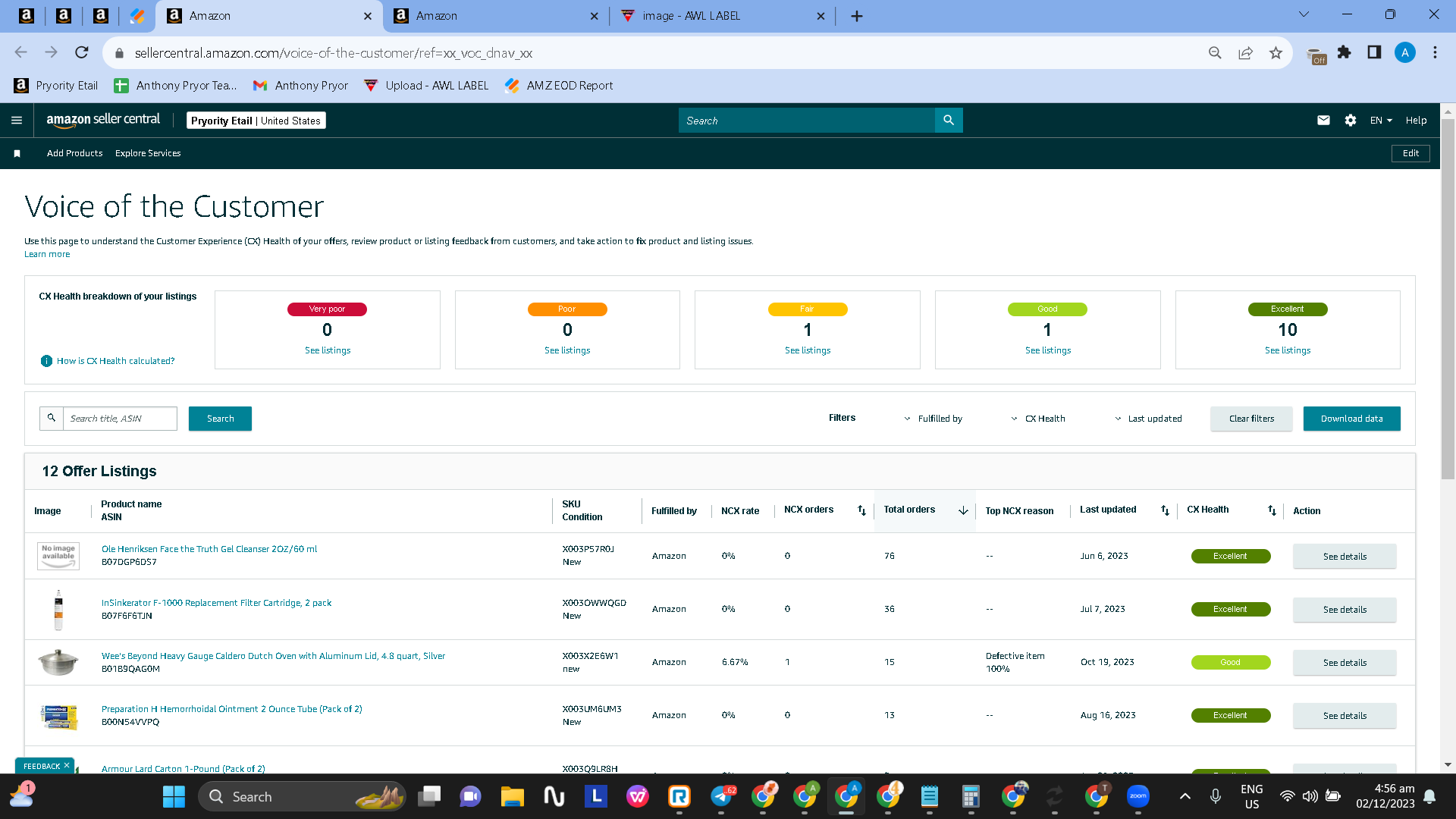Open the Windows Start menu

tap(174, 796)
